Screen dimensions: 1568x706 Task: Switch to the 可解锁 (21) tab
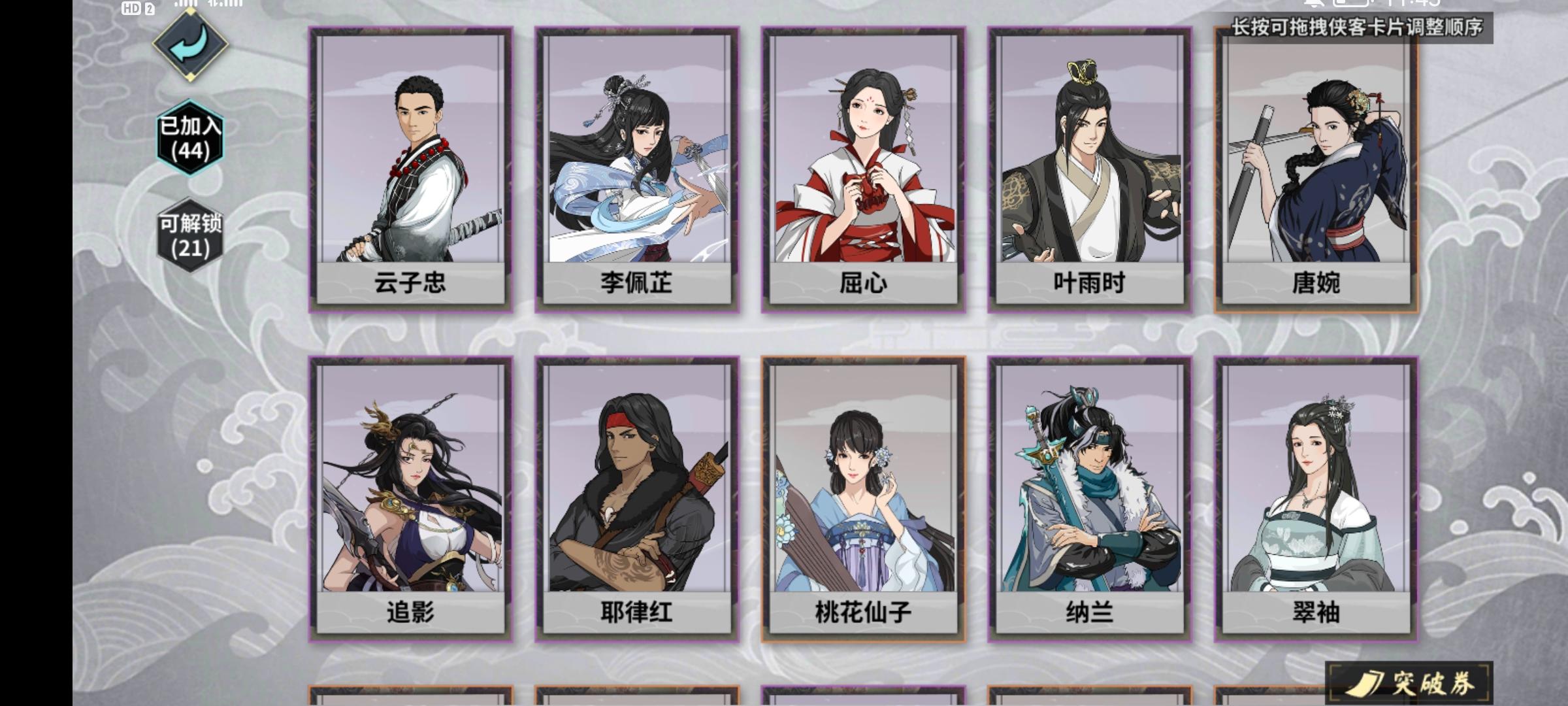tap(190, 235)
